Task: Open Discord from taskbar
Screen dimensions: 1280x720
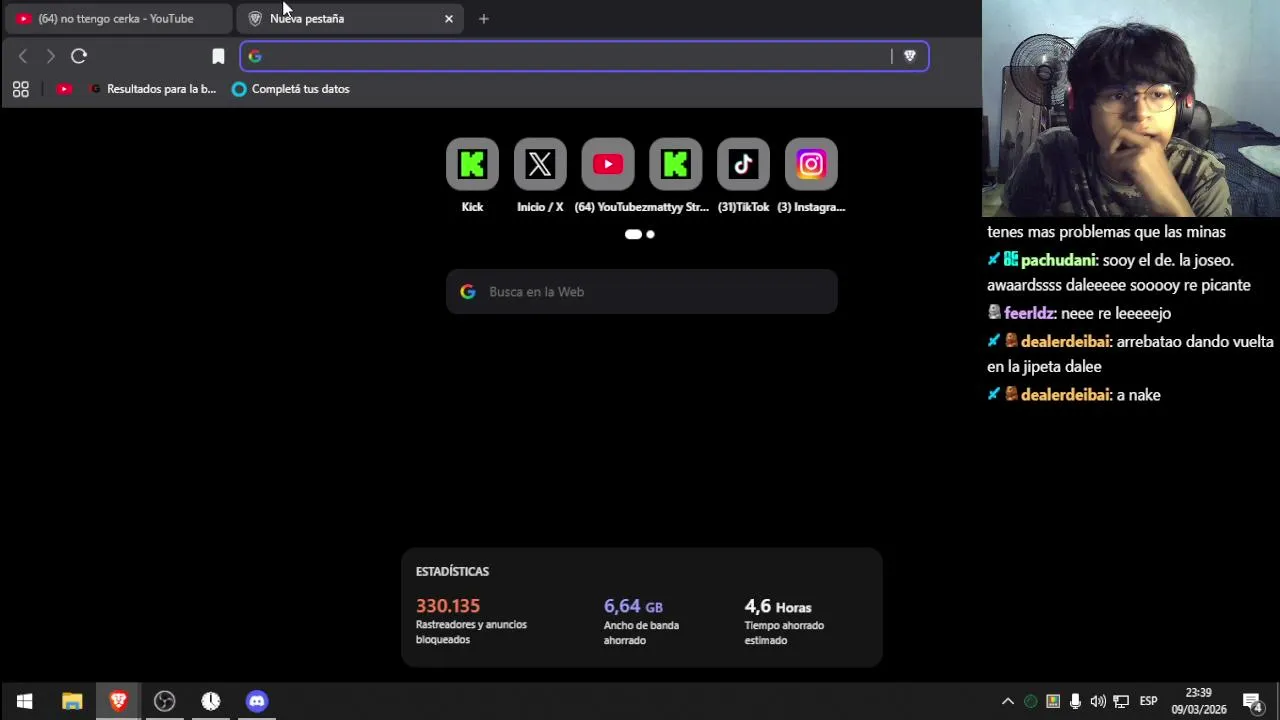Action: (257, 701)
